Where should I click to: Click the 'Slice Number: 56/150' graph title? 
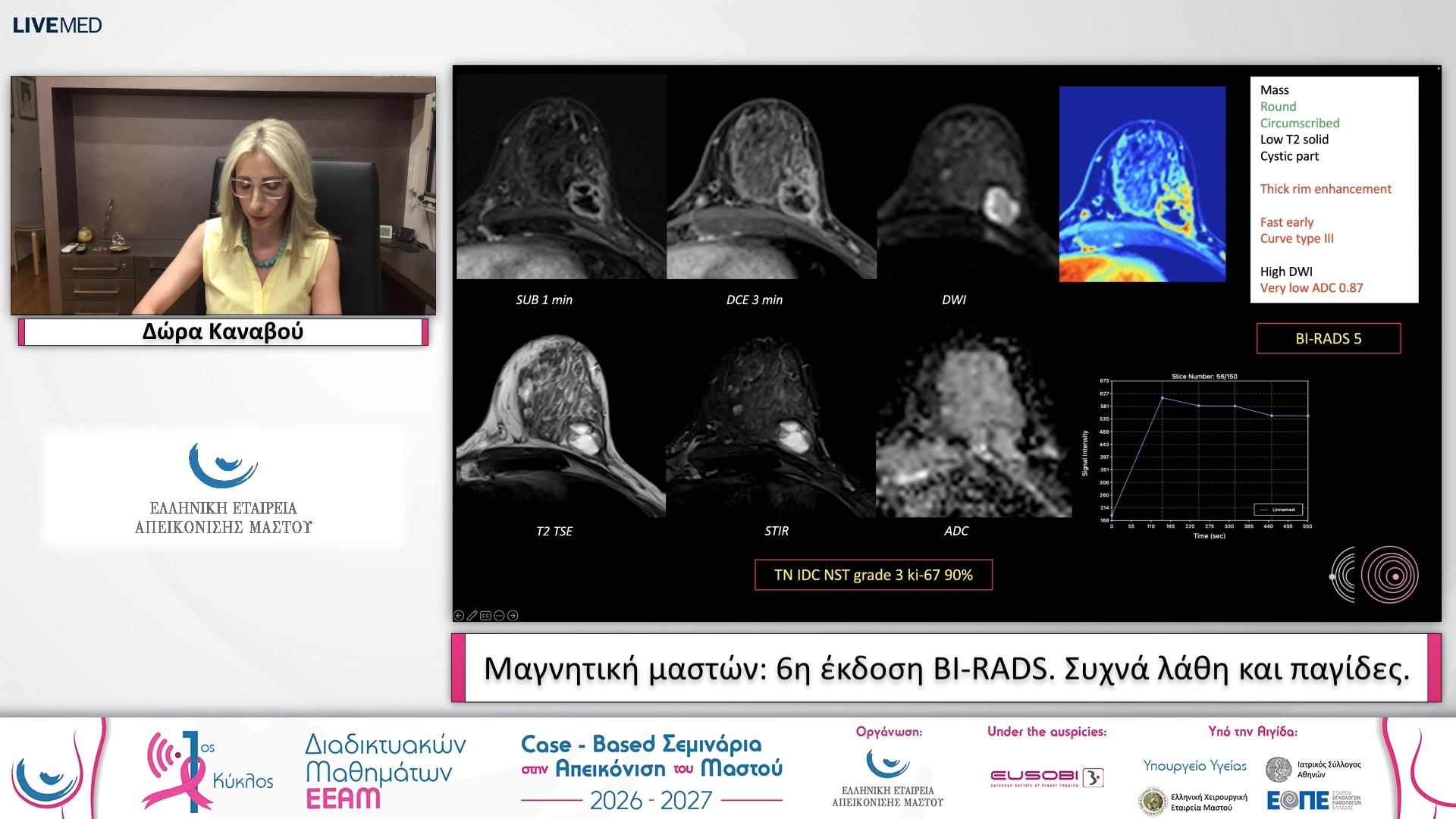1204,376
